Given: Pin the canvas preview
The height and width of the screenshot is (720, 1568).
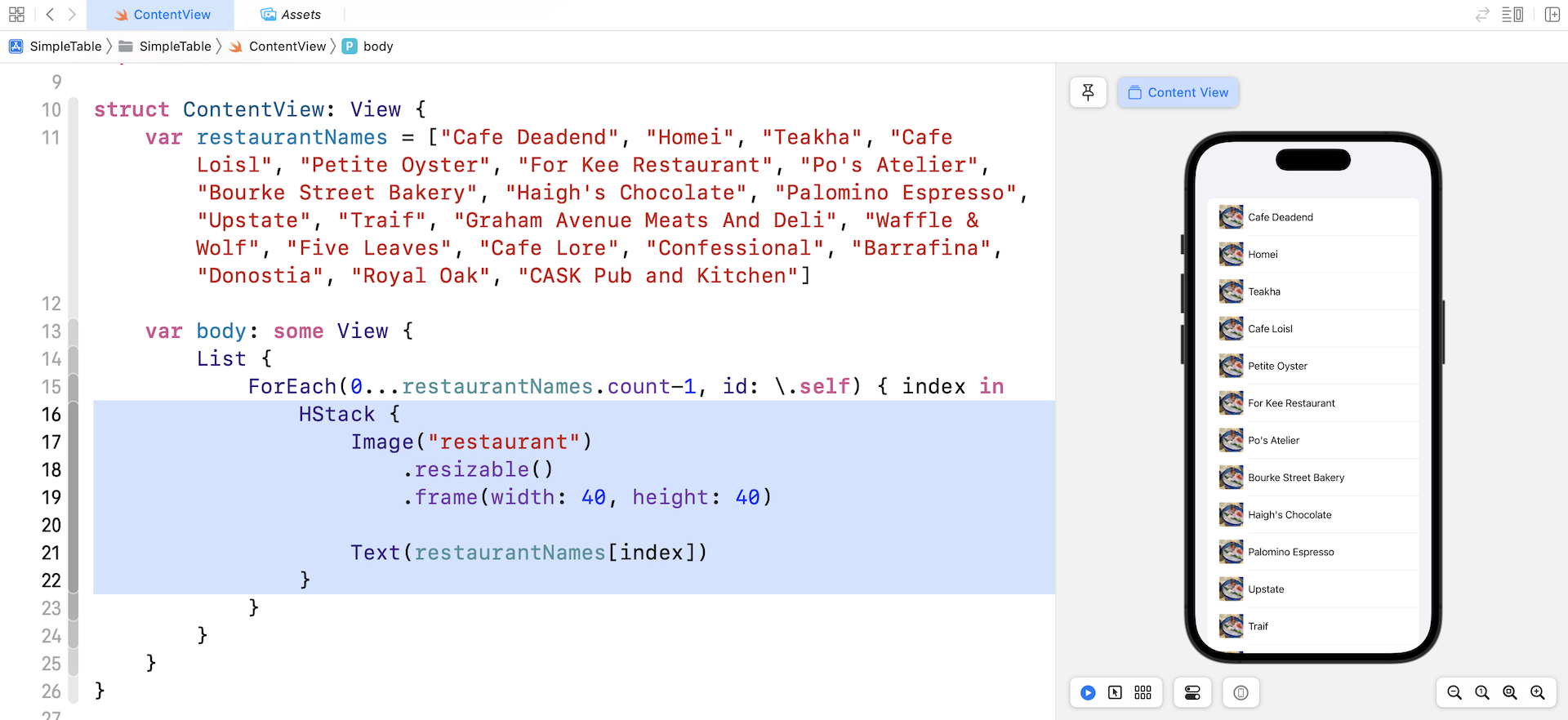Looking at the screenshot, I should [x=1088, y=92].
